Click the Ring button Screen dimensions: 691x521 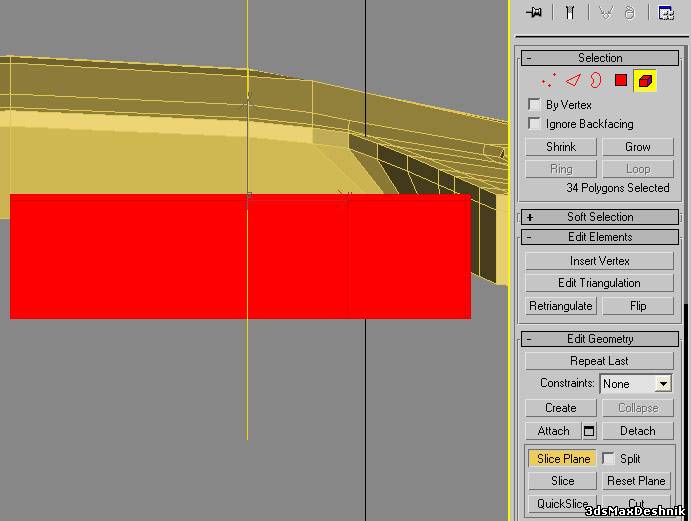(x=561, y=169)
